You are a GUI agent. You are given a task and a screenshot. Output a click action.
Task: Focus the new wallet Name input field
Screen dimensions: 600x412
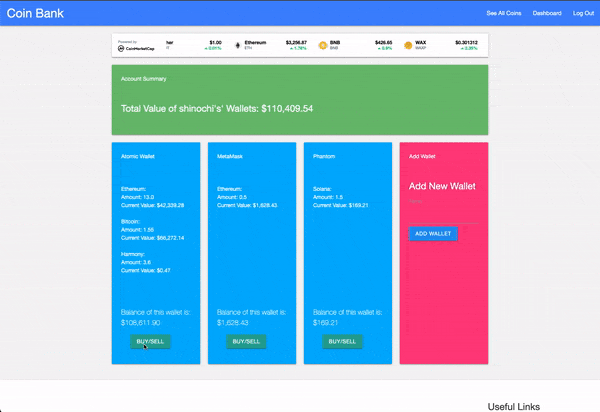click(x=444, y=203)
